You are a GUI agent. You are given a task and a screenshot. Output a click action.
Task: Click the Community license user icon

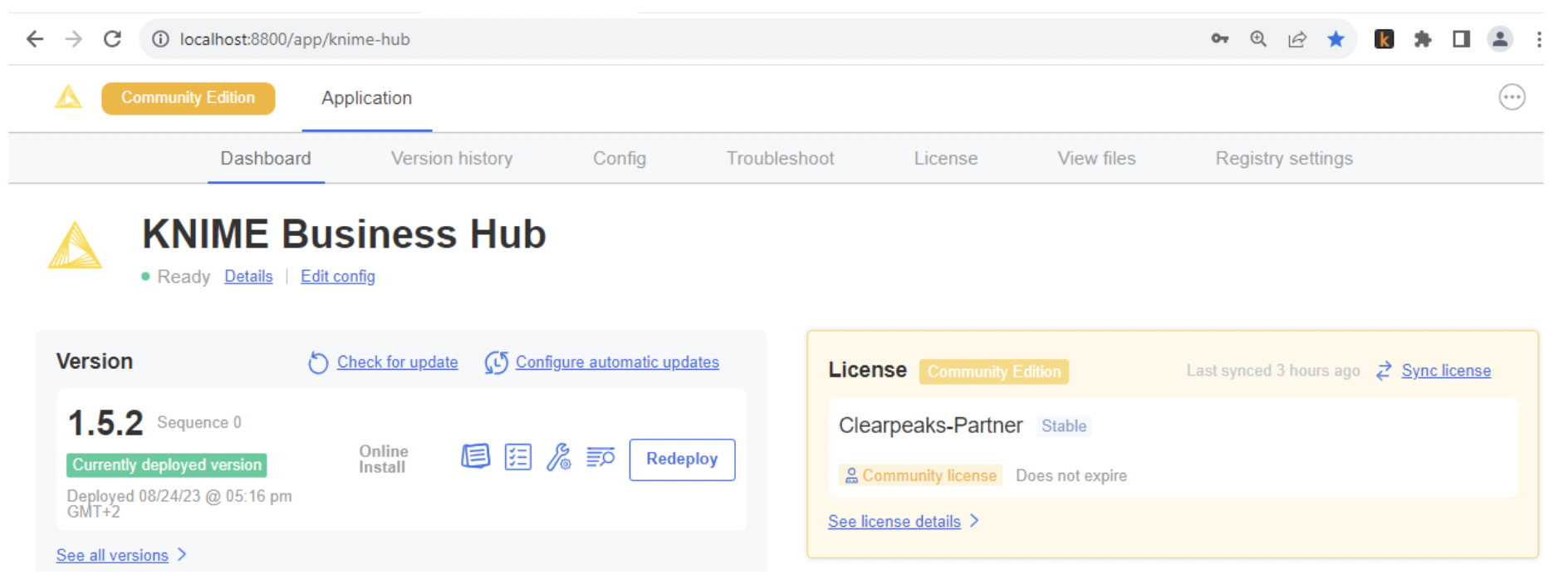[x=851, y=475]
